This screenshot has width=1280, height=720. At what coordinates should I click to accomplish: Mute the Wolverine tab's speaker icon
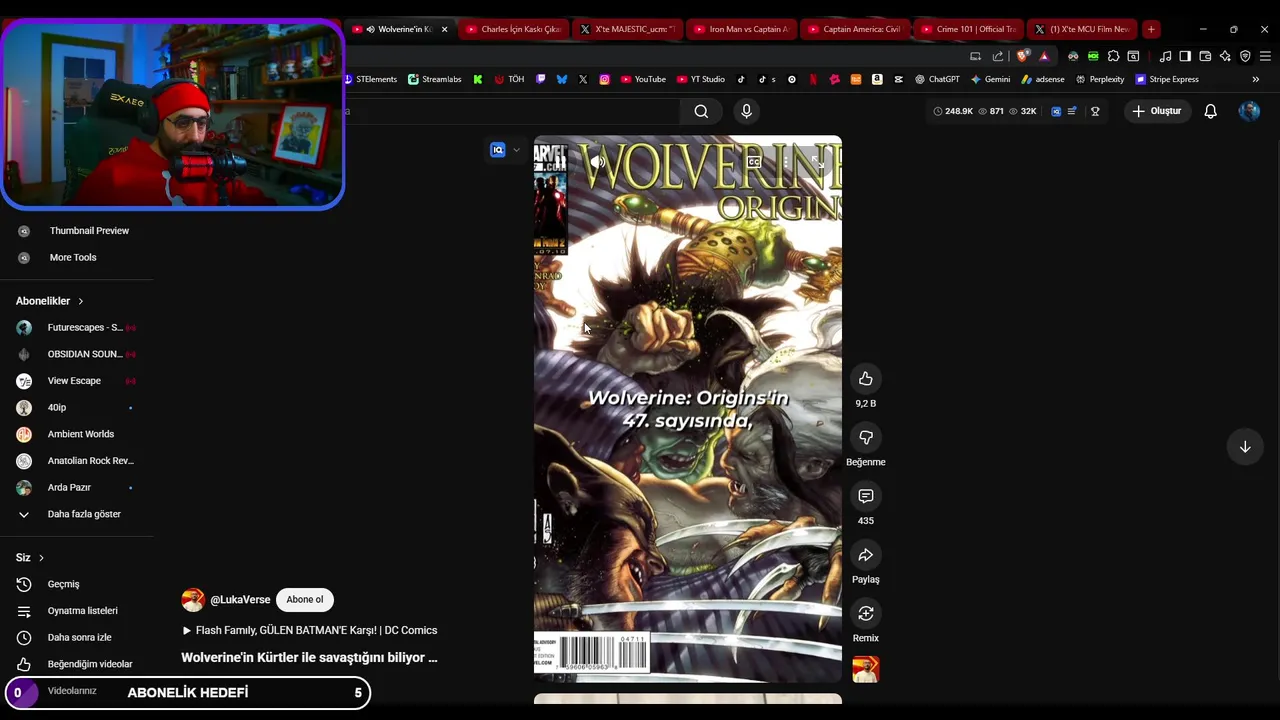click(371, 29)
